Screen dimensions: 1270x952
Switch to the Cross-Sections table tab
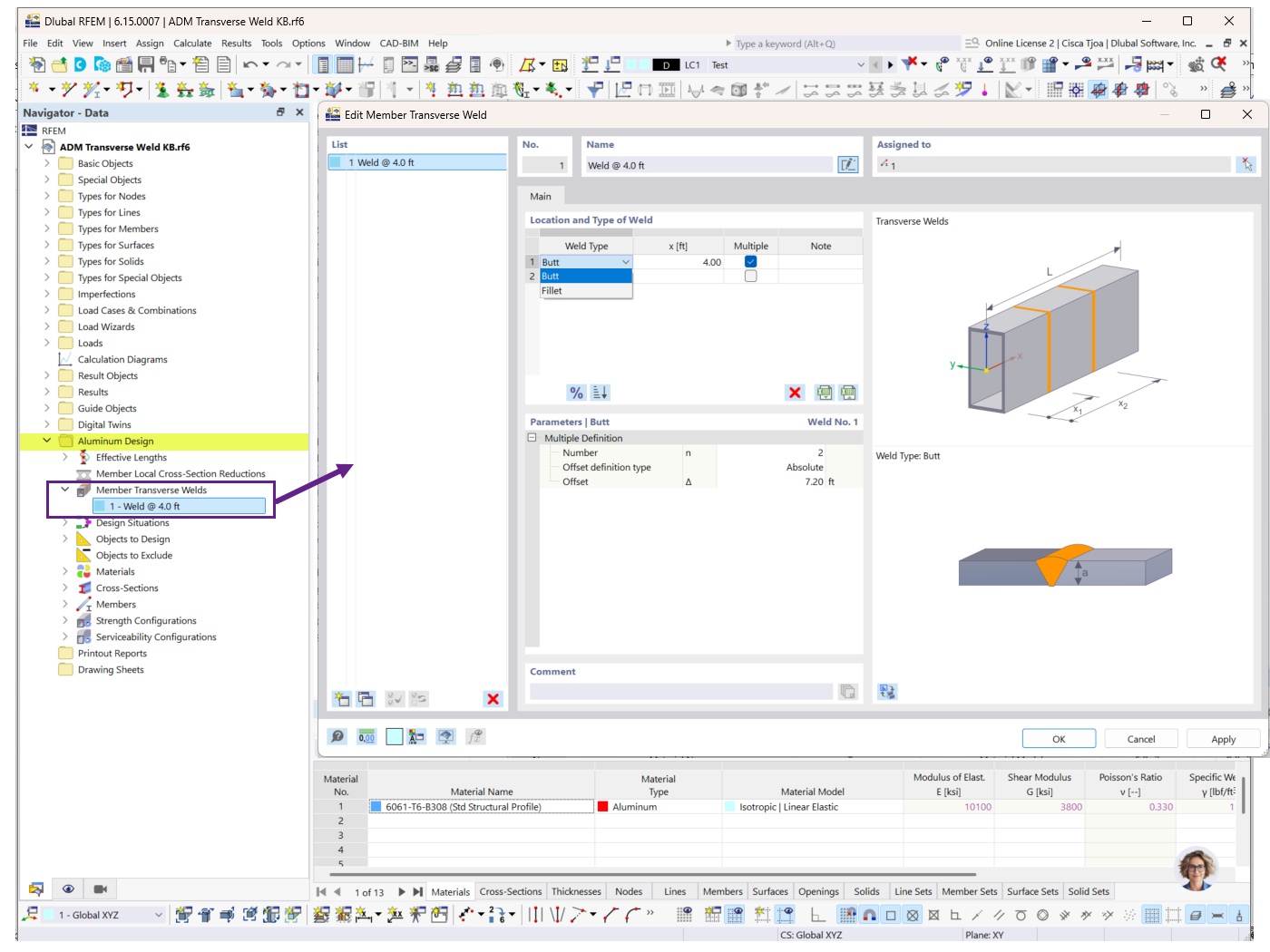(511, 892)
